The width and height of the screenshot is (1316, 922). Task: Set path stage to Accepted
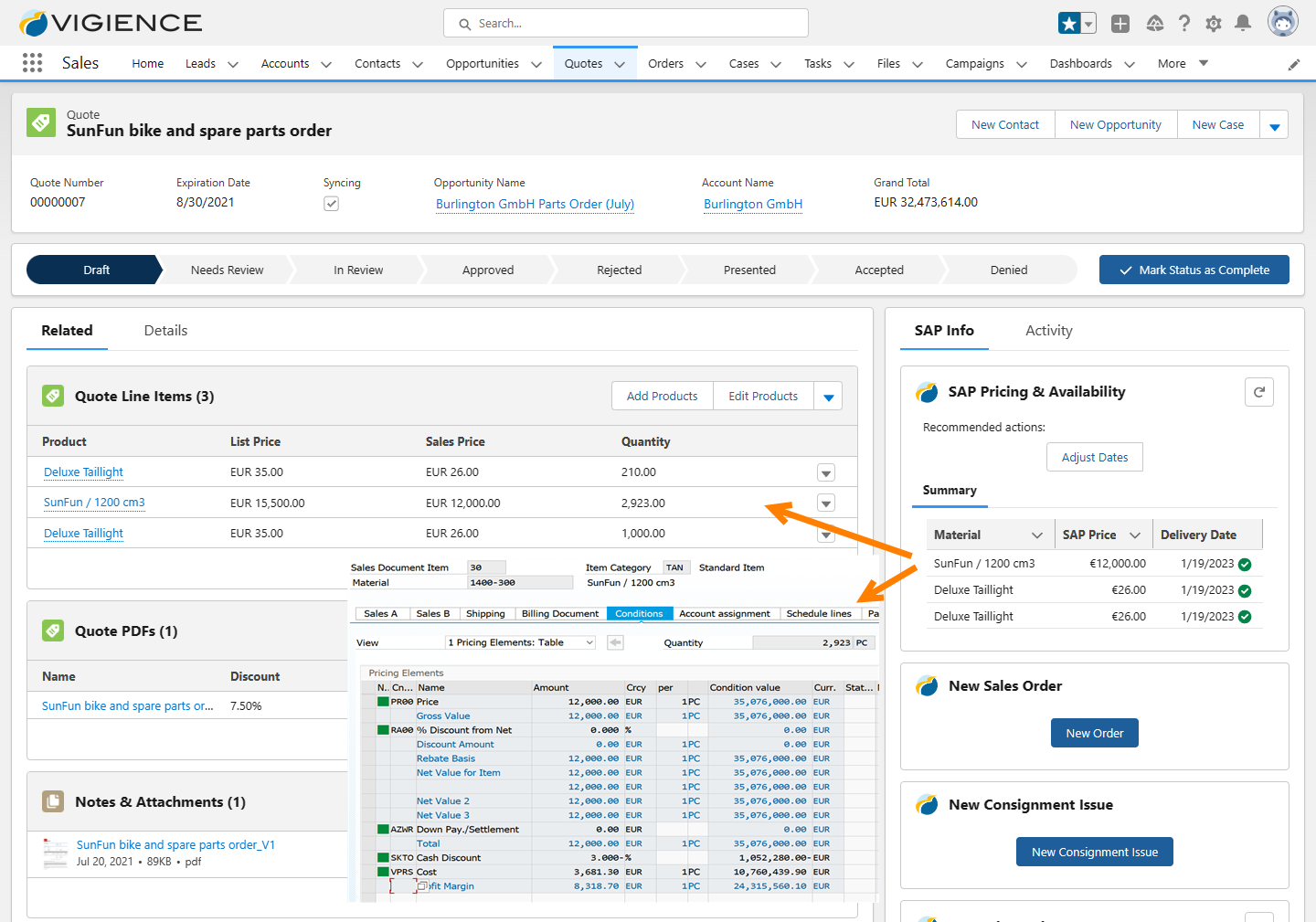coord(879,270)
